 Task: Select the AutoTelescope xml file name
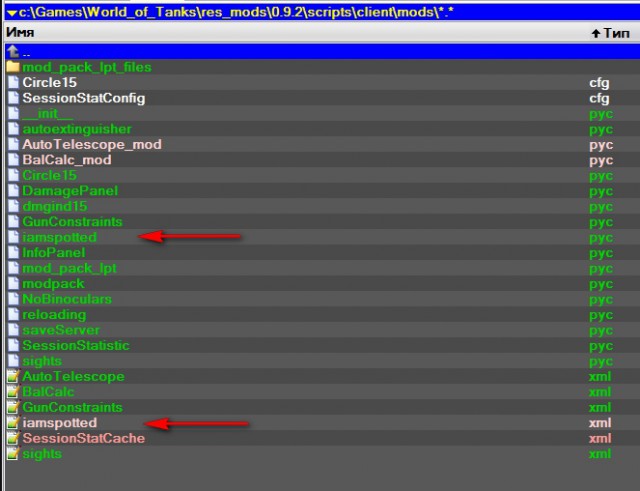(73, 376)
